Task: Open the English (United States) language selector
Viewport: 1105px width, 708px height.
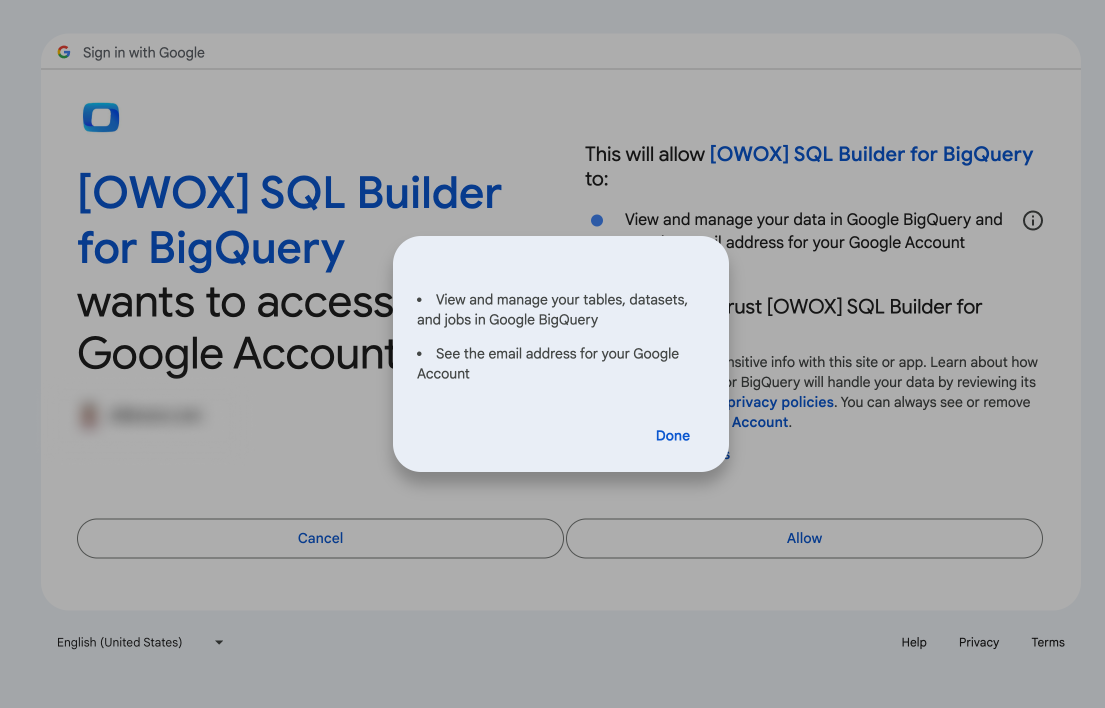Action: coord(120,643)
